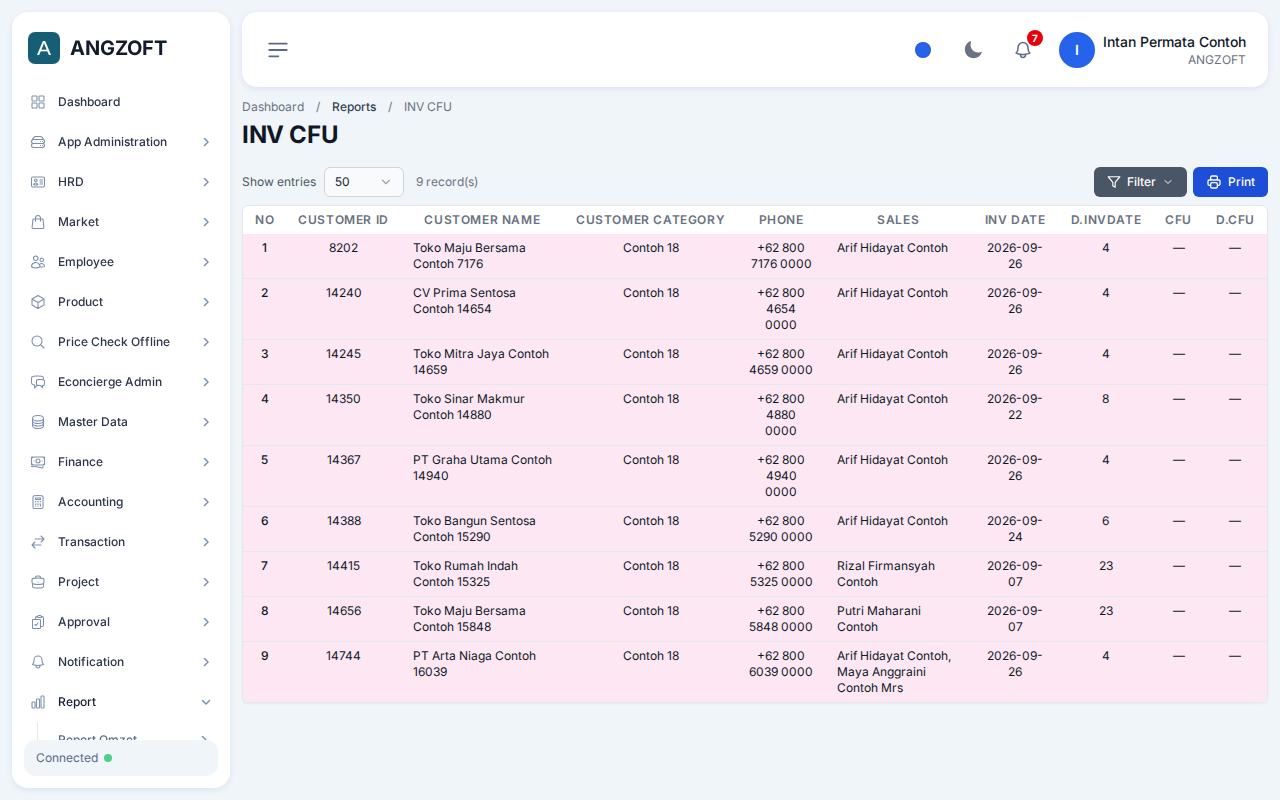Viewport: 1280px width, 800px height.
Task: Toggle dark mode moon icon
Action: click(973, 50)
